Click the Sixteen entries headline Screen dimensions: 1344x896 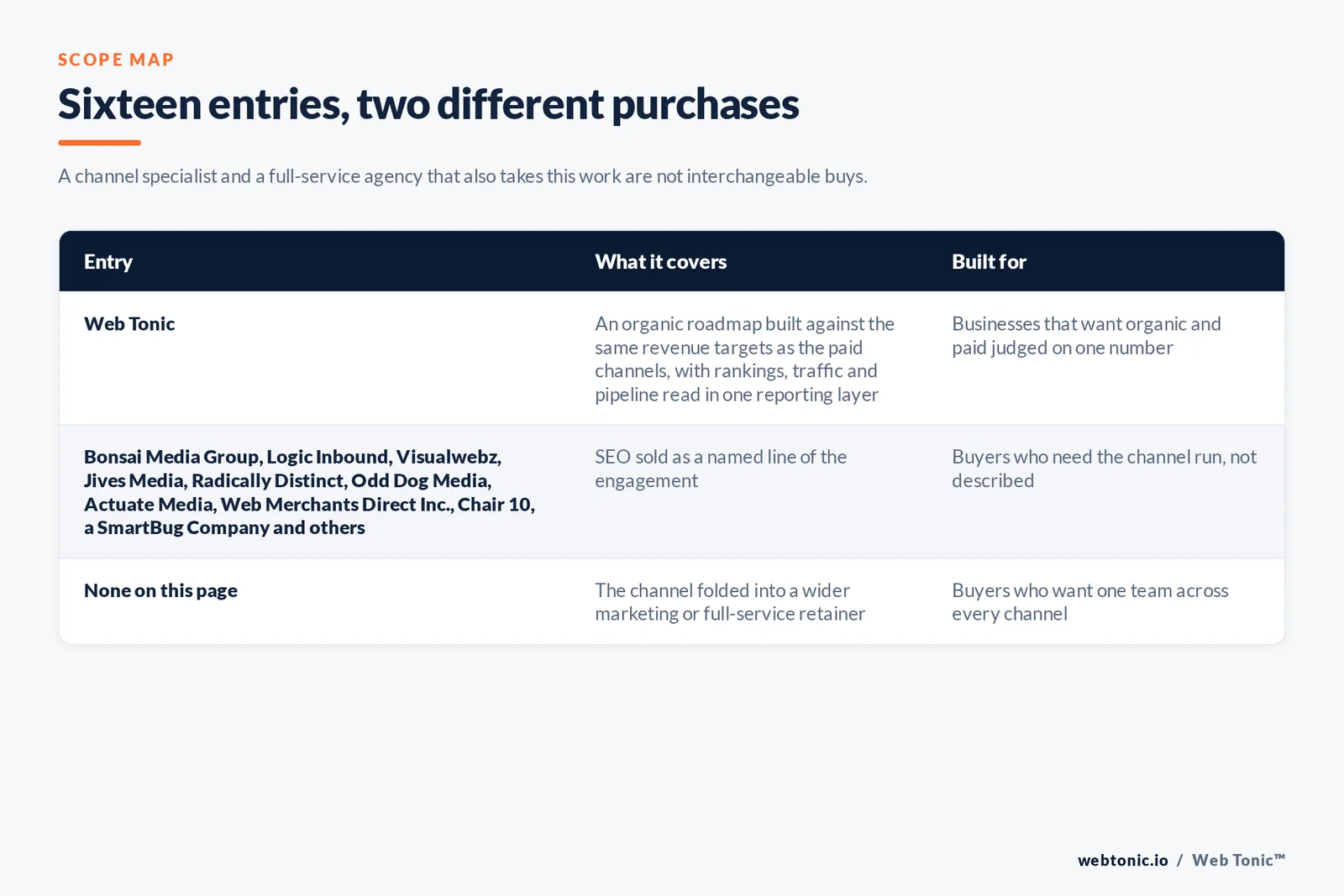click(428, 105)
